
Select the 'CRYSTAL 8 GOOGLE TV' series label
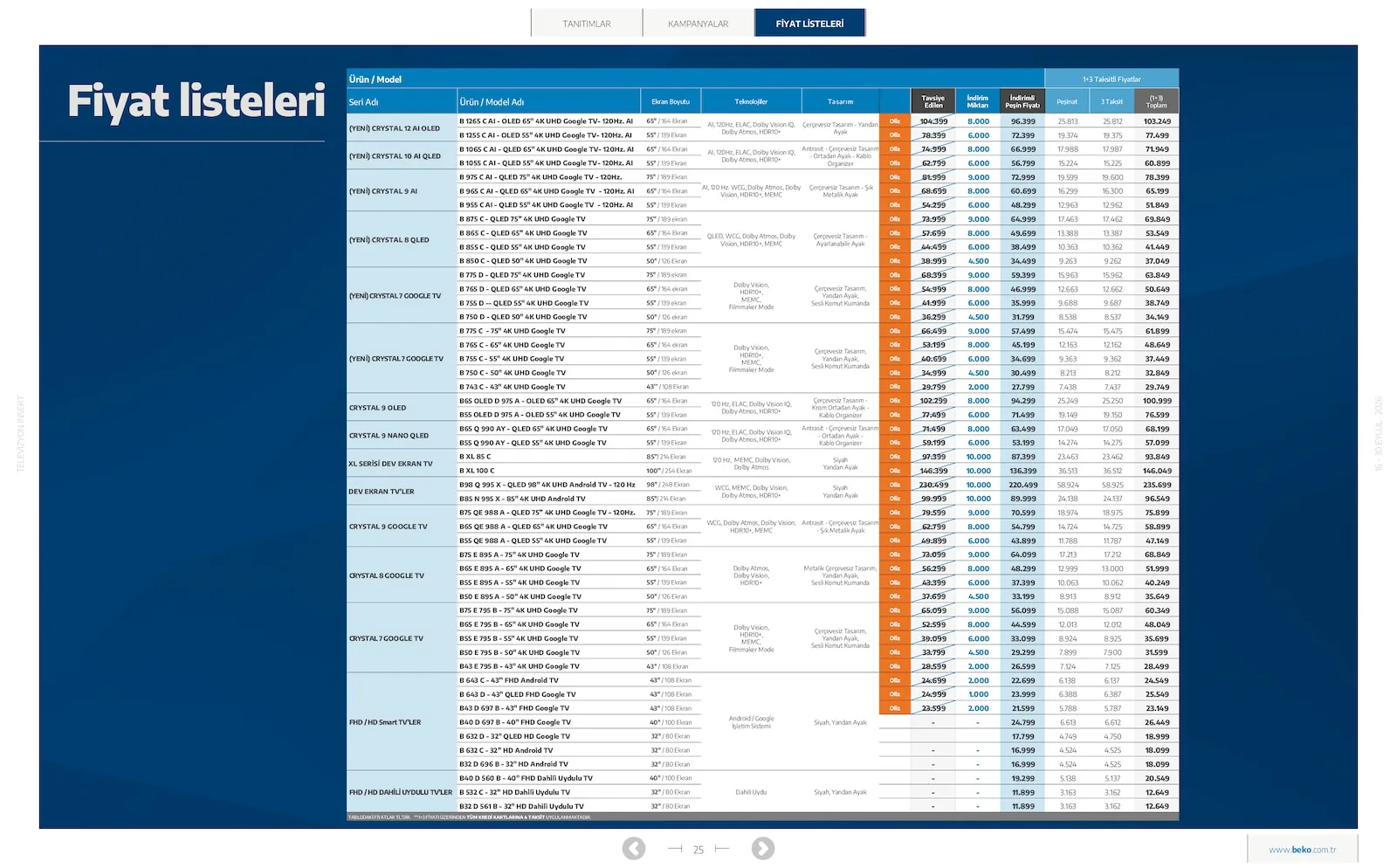coord(386,575)
